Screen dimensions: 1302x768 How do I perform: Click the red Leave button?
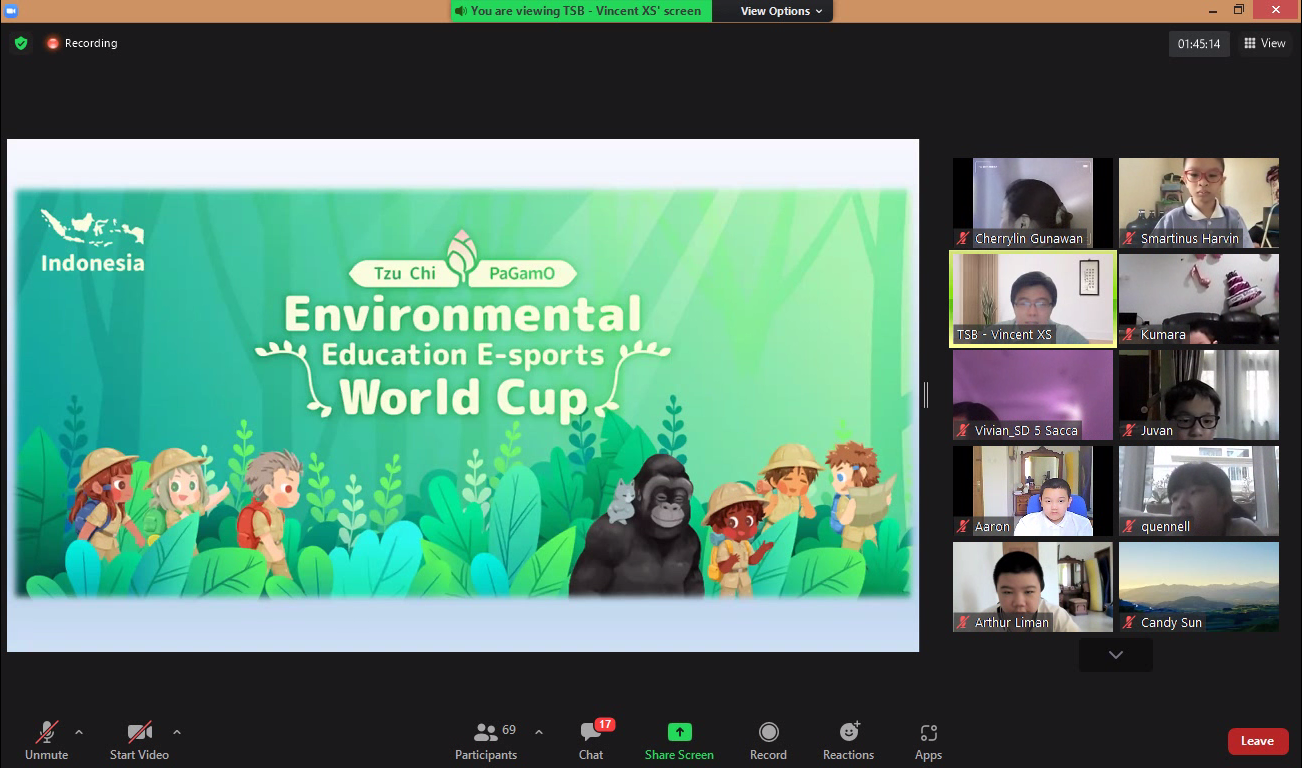coord(1258,741)
